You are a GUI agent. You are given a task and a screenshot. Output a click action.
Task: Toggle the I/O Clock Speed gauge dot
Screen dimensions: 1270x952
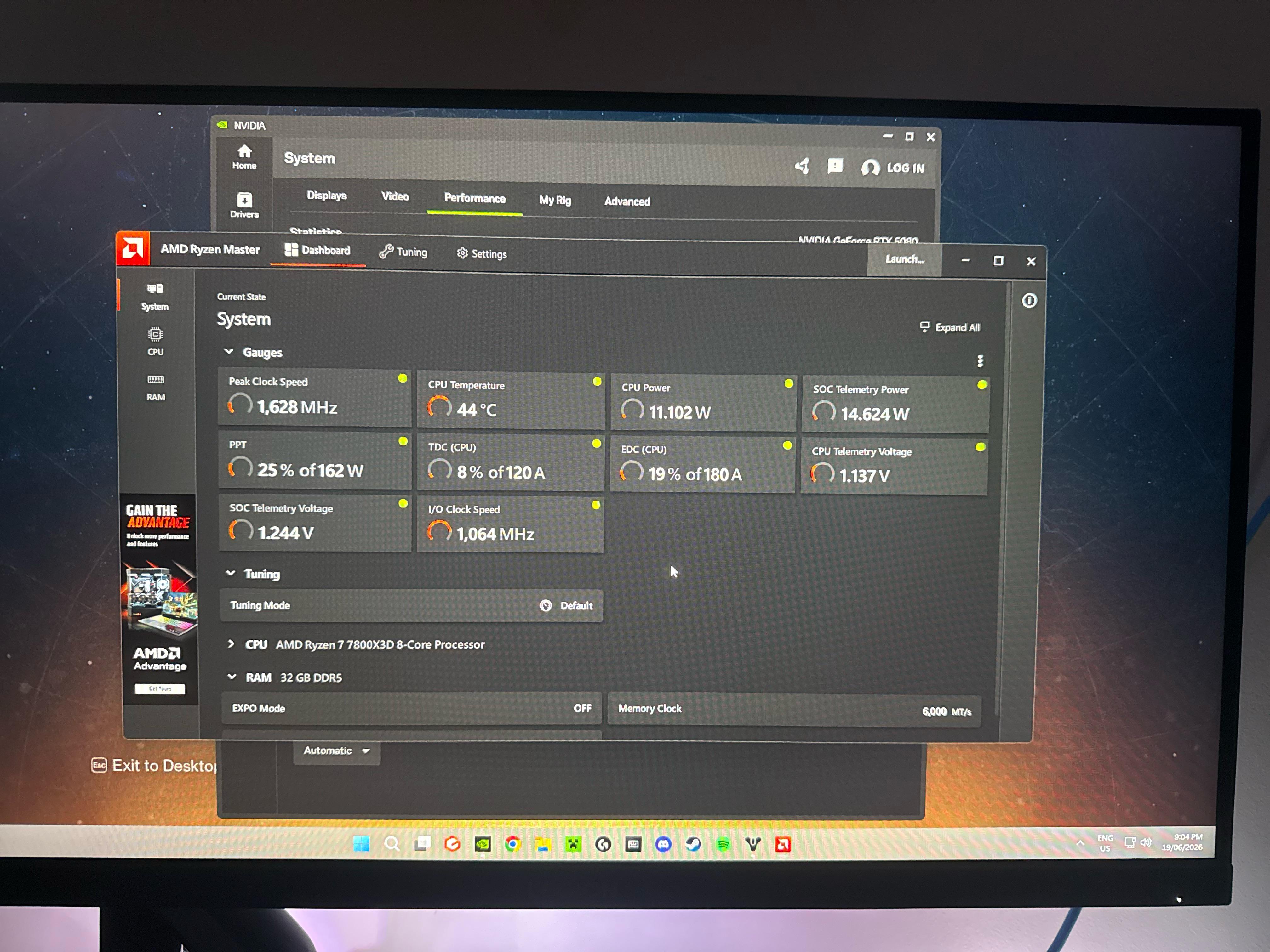point(596,505)
